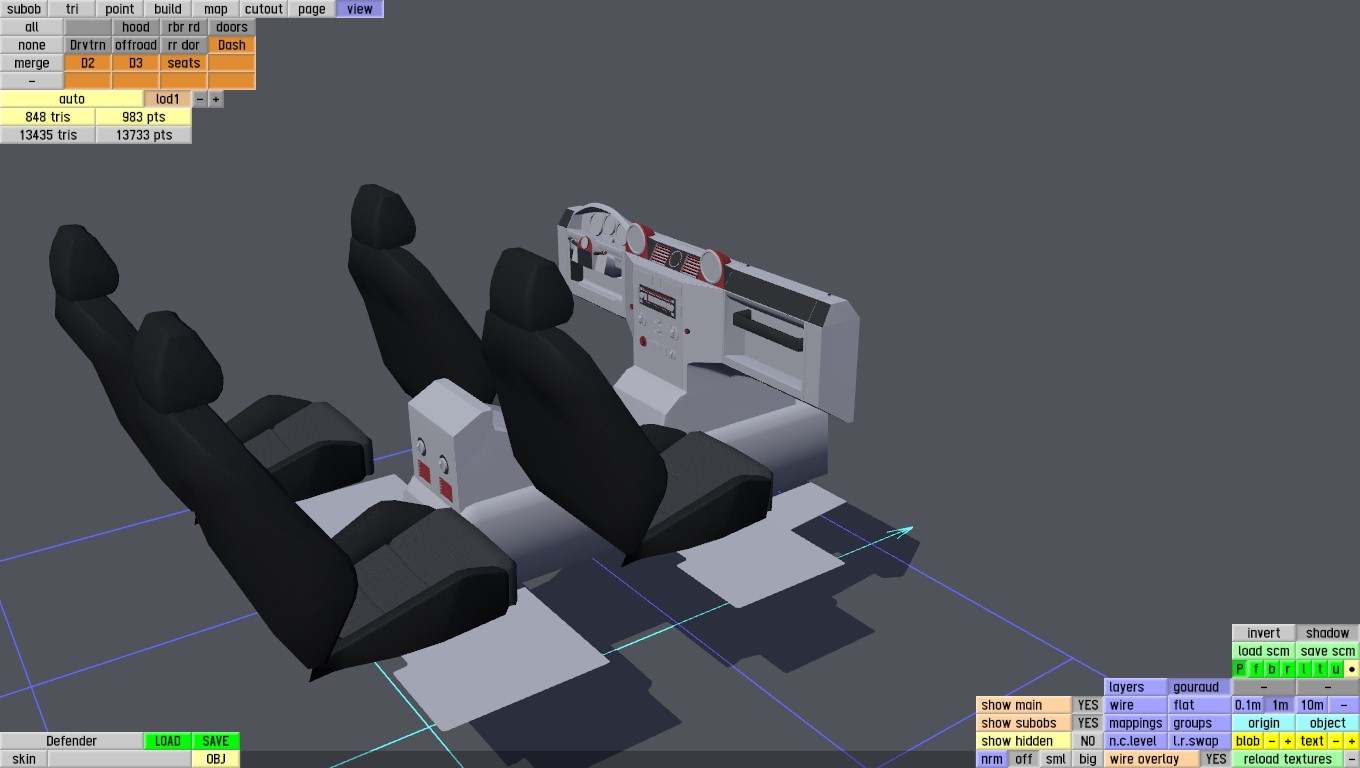The width and height of the screenshot is (1360, 768).
Task: Switch to the build tab
Action: (x=168, y=9)
